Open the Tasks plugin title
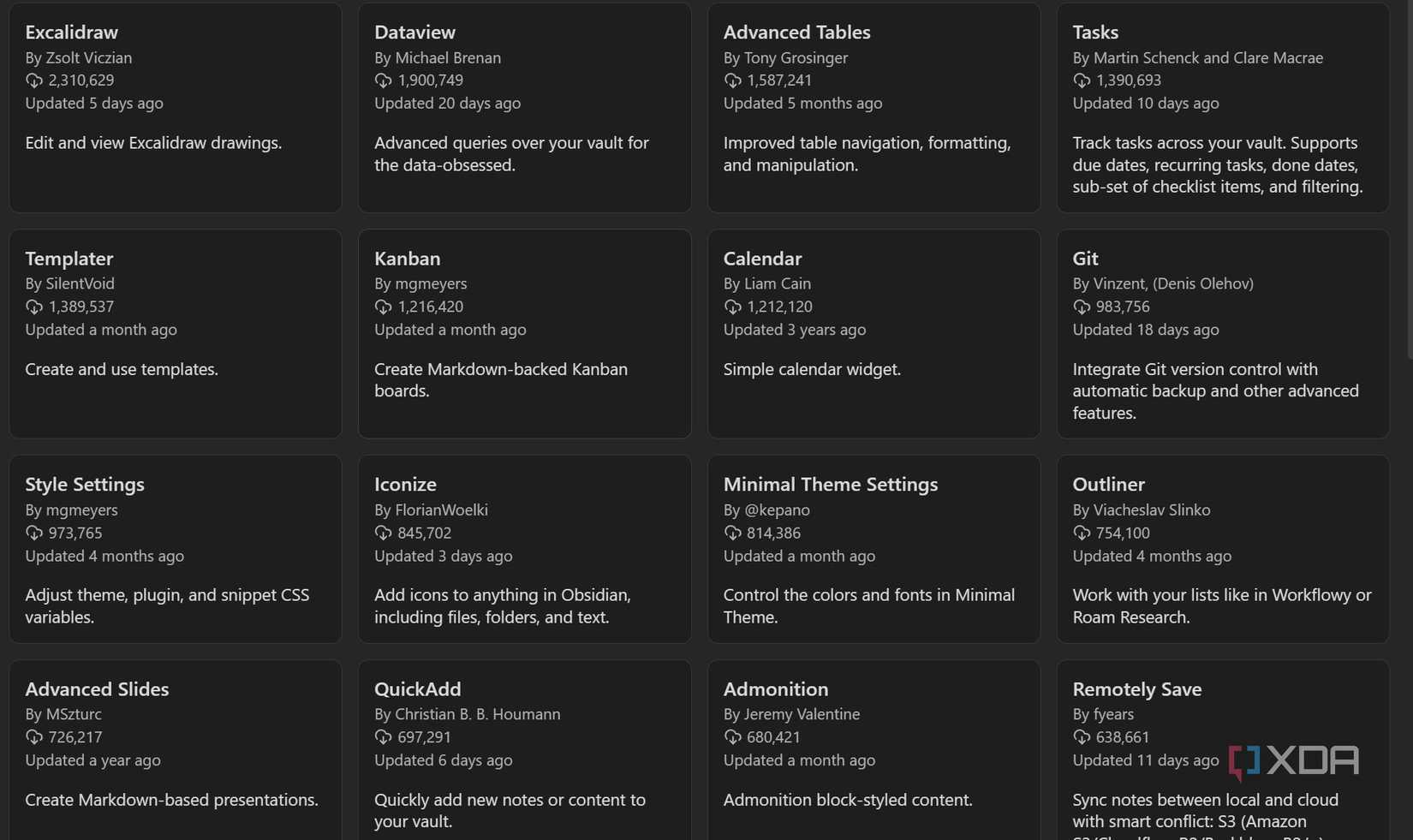The image size is (1413, 840). [x=1095, y=32]
